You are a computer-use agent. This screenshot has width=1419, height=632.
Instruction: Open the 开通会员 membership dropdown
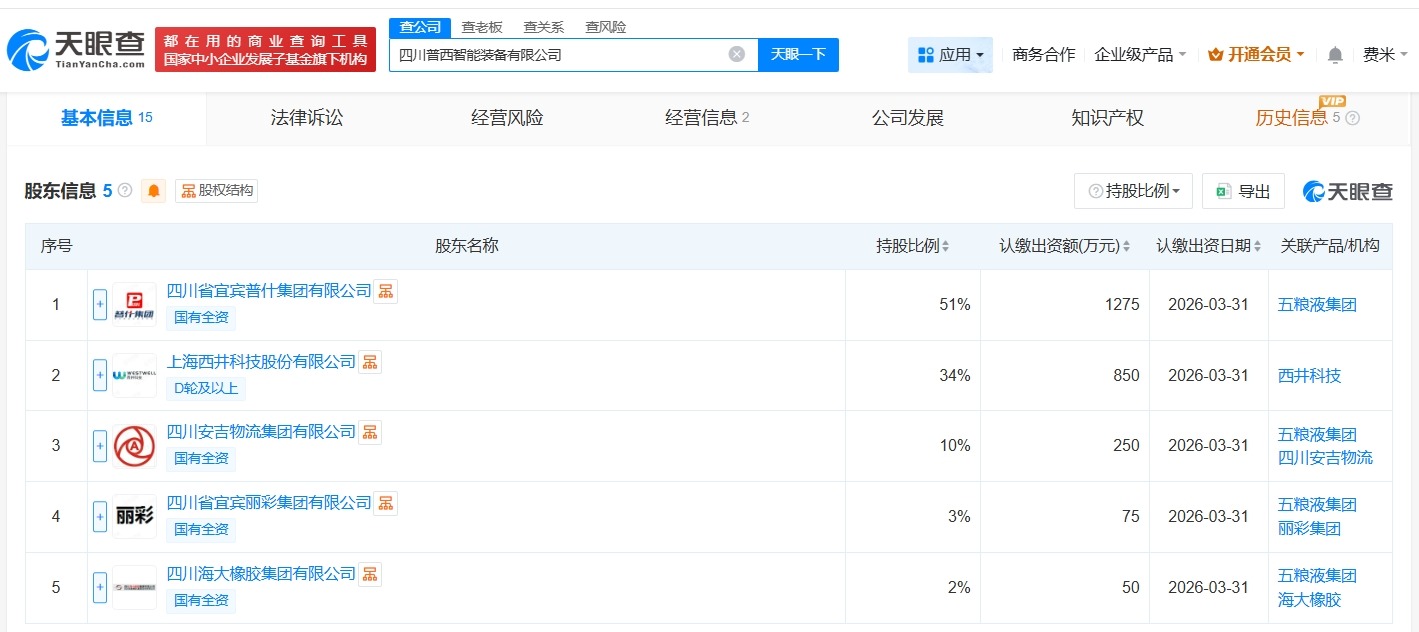tap(1255, 54)
